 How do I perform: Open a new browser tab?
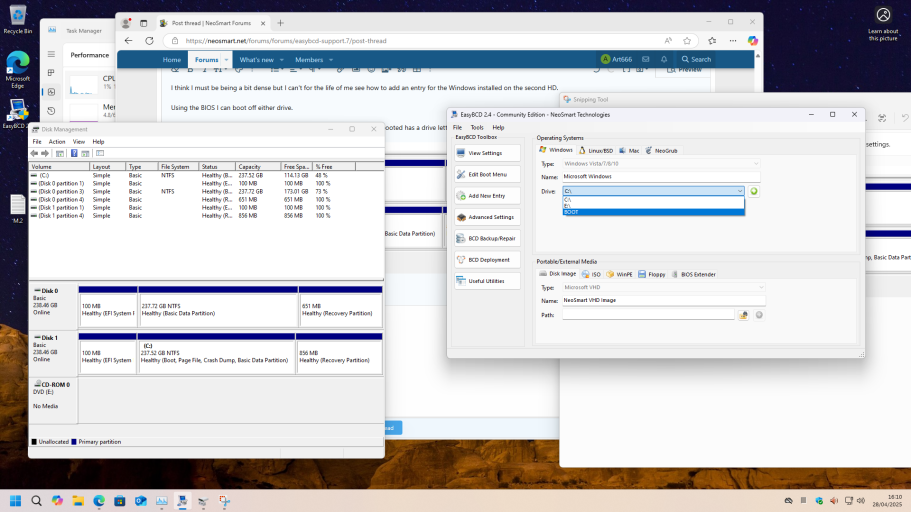click(281, 23)
